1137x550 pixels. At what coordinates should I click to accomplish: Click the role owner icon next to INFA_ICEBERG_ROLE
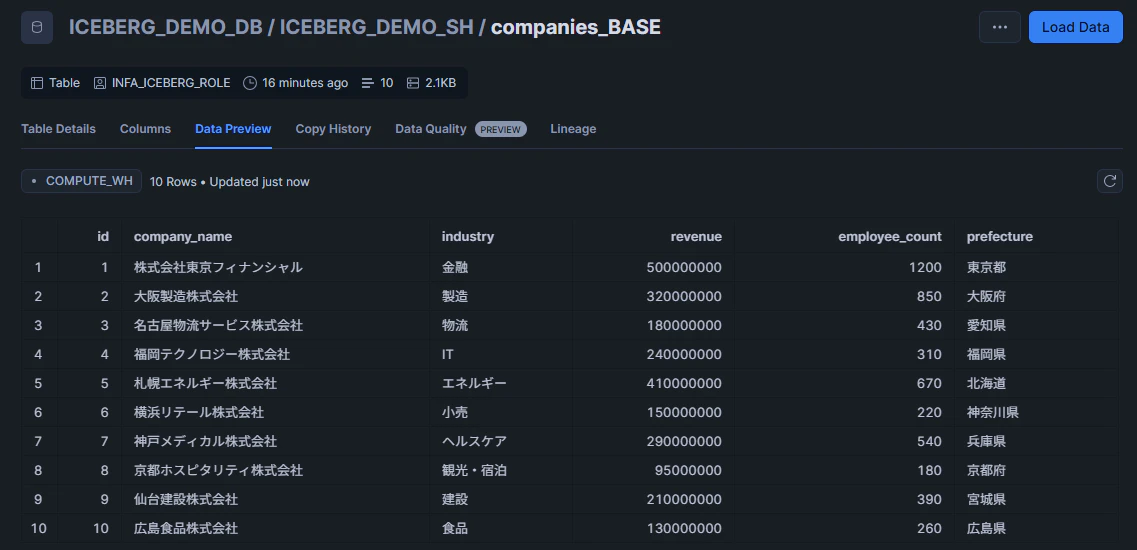100,83
